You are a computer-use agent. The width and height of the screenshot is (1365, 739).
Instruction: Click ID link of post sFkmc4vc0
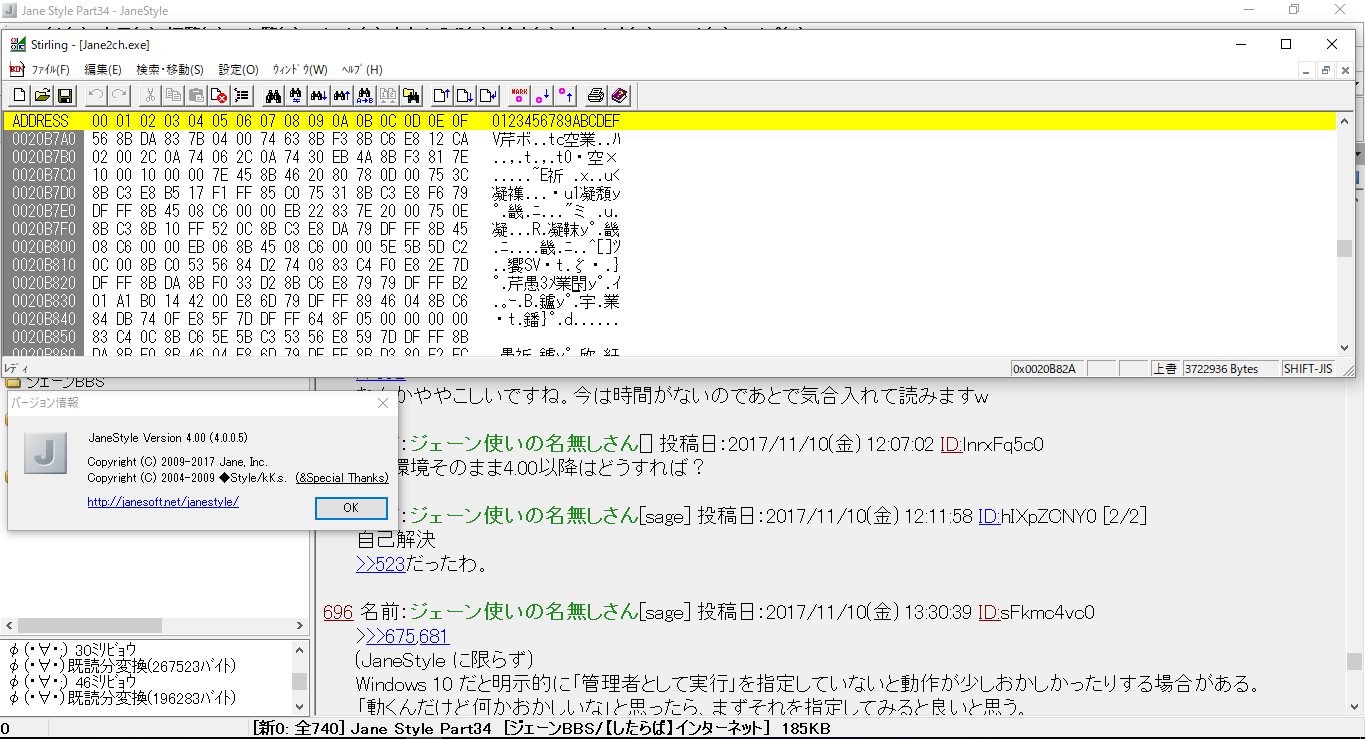(988, 612)
